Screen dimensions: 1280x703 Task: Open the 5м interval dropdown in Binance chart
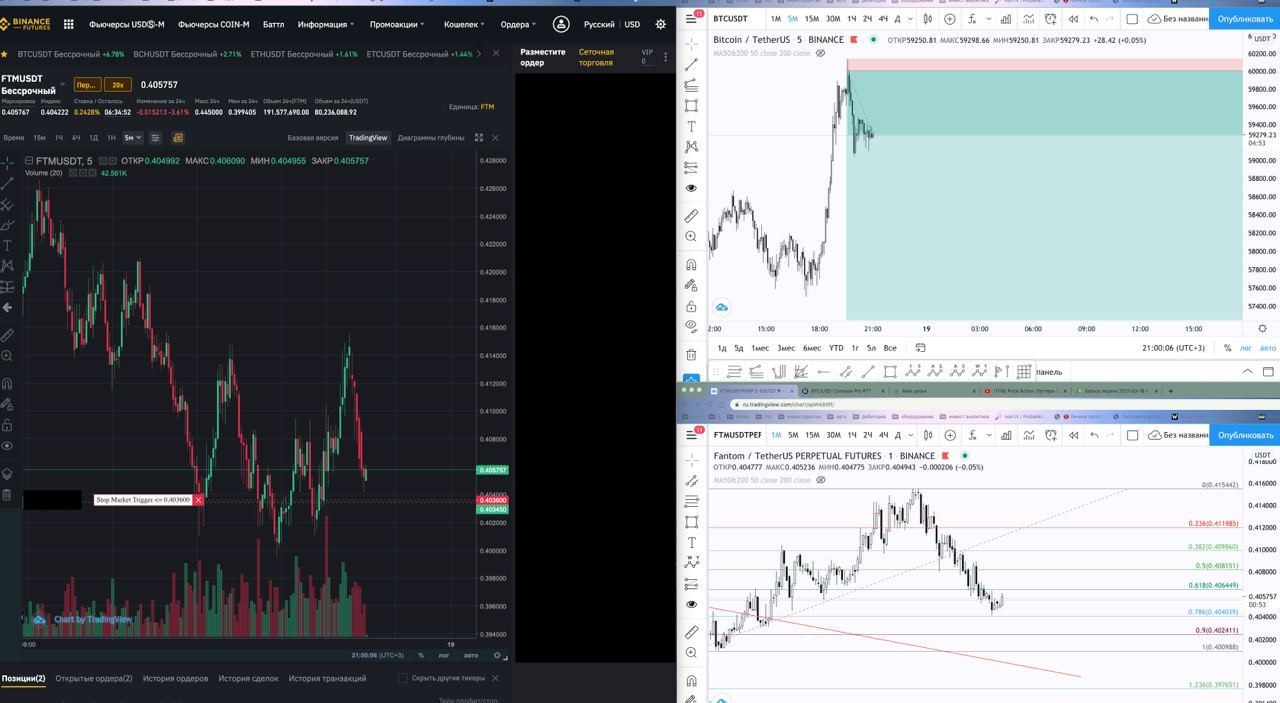[132, 137]
